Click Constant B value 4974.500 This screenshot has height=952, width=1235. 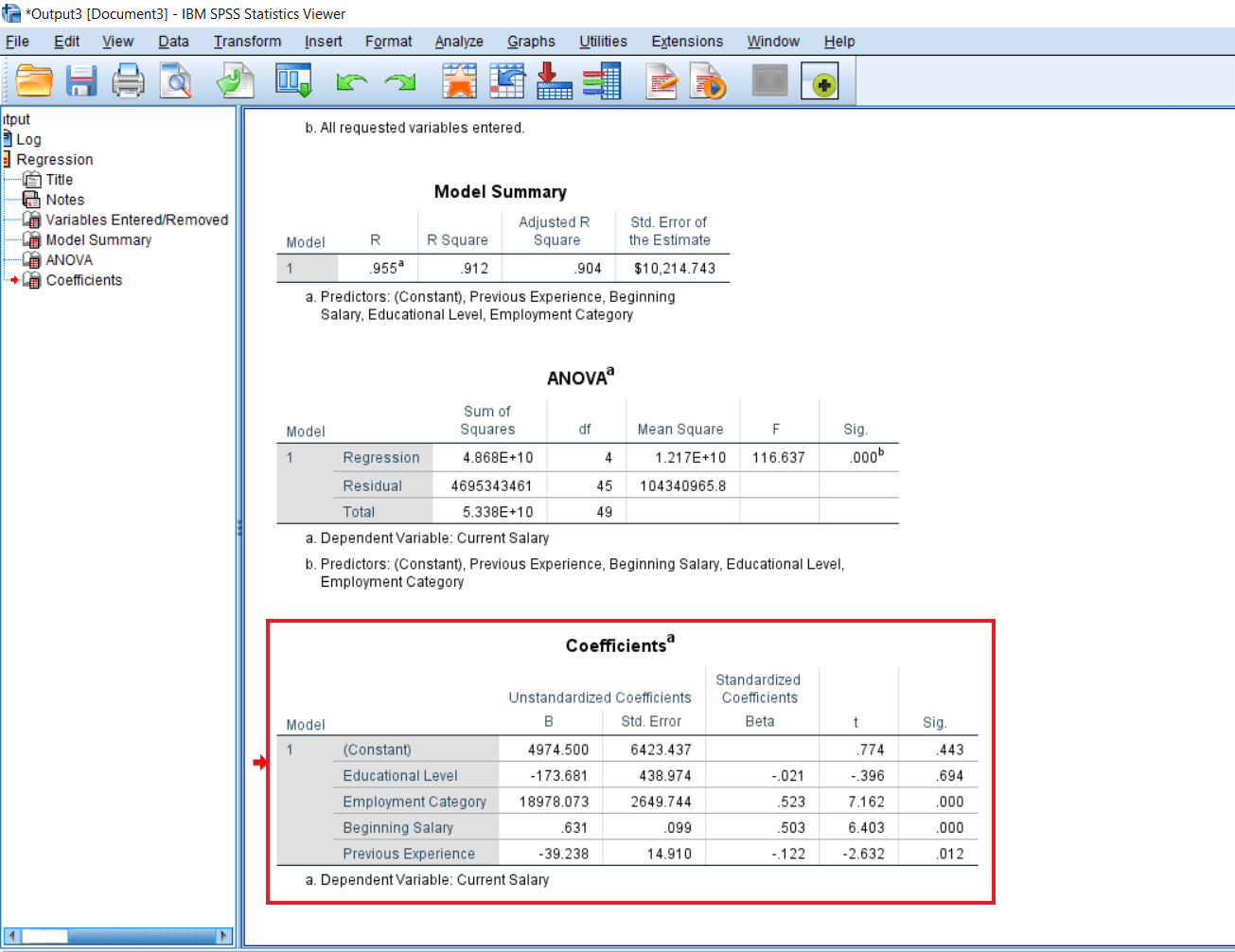557,749
